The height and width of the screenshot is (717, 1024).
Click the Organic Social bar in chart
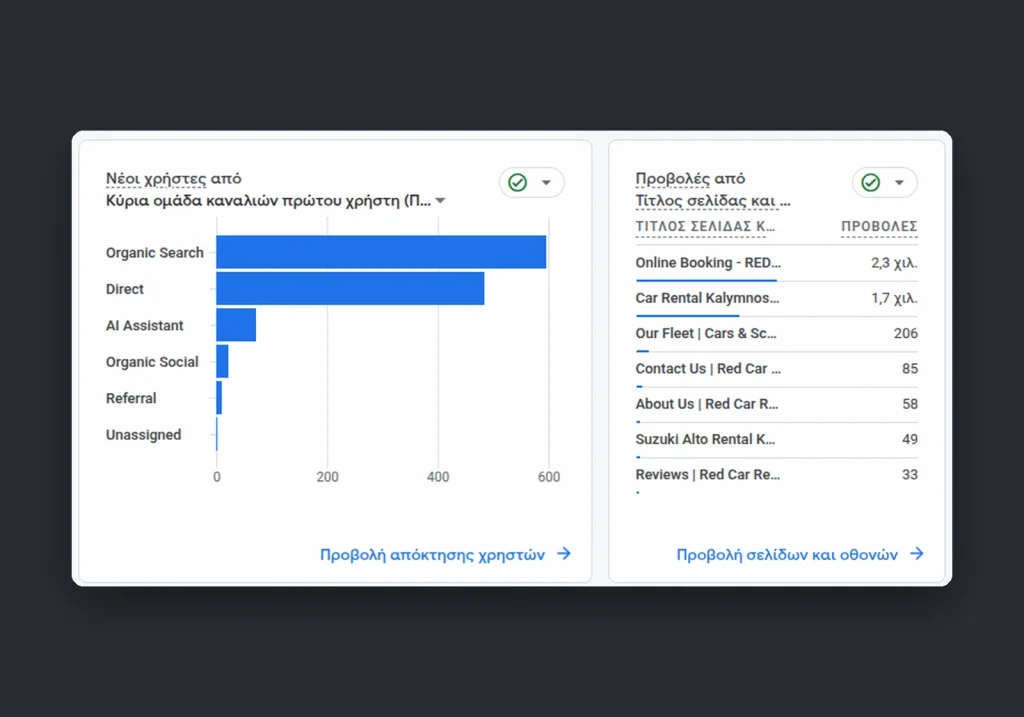click(223, 361)
